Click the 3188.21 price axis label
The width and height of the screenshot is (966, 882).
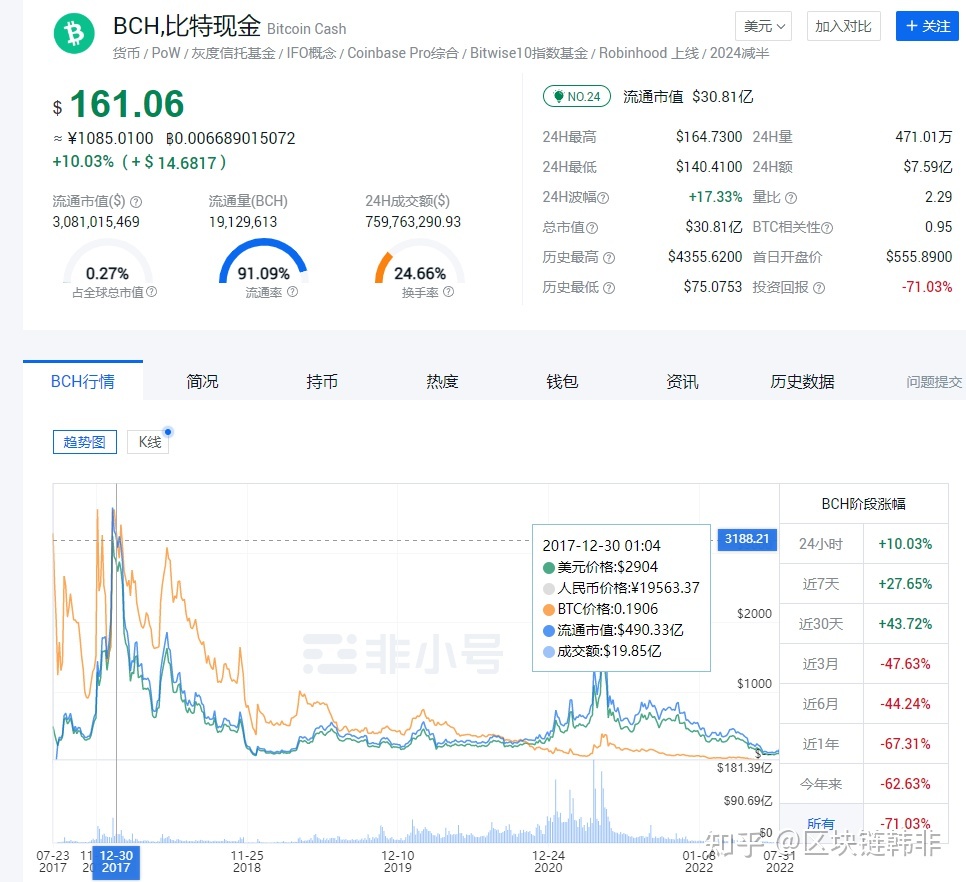747,539
